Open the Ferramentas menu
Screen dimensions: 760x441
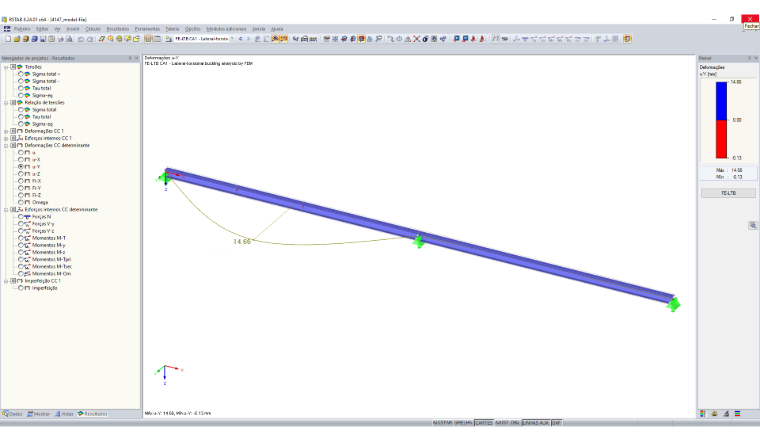point(147,29)
